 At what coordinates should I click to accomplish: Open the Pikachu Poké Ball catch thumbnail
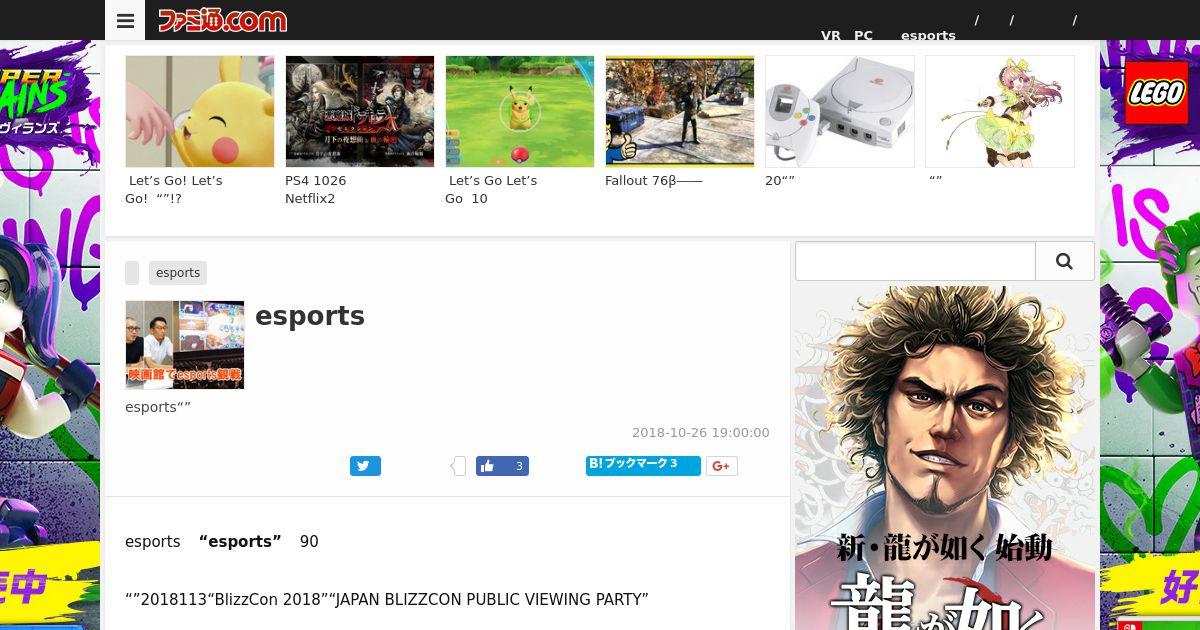tap(520, 111)
